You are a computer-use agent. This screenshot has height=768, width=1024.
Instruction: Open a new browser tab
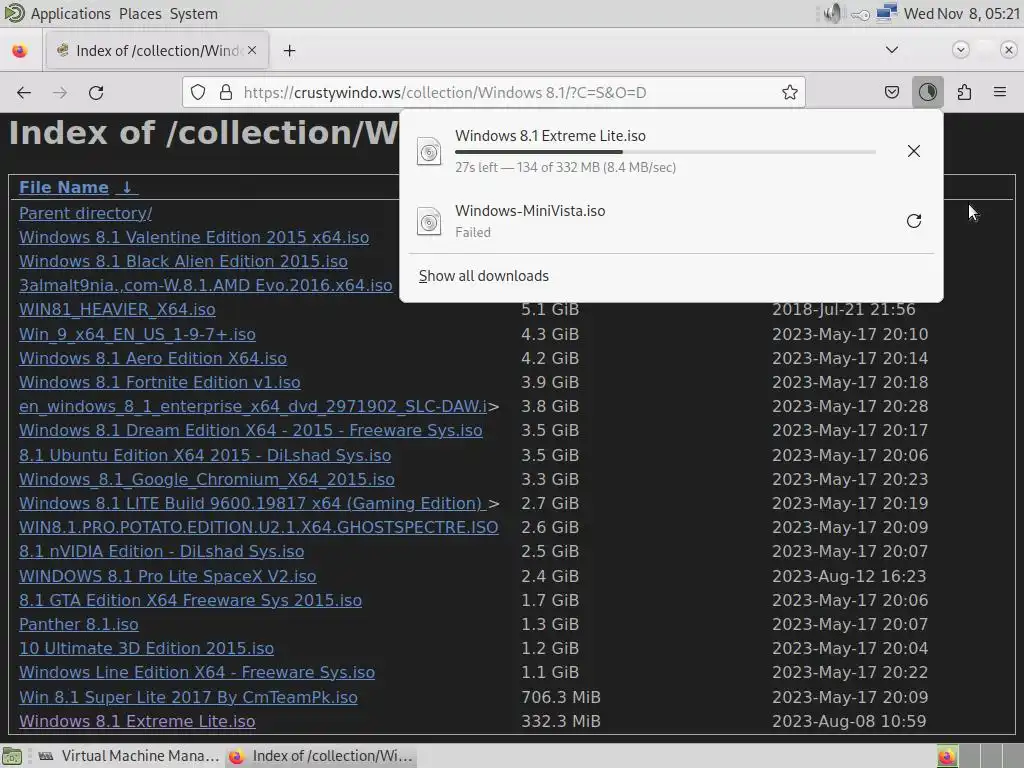289,51
